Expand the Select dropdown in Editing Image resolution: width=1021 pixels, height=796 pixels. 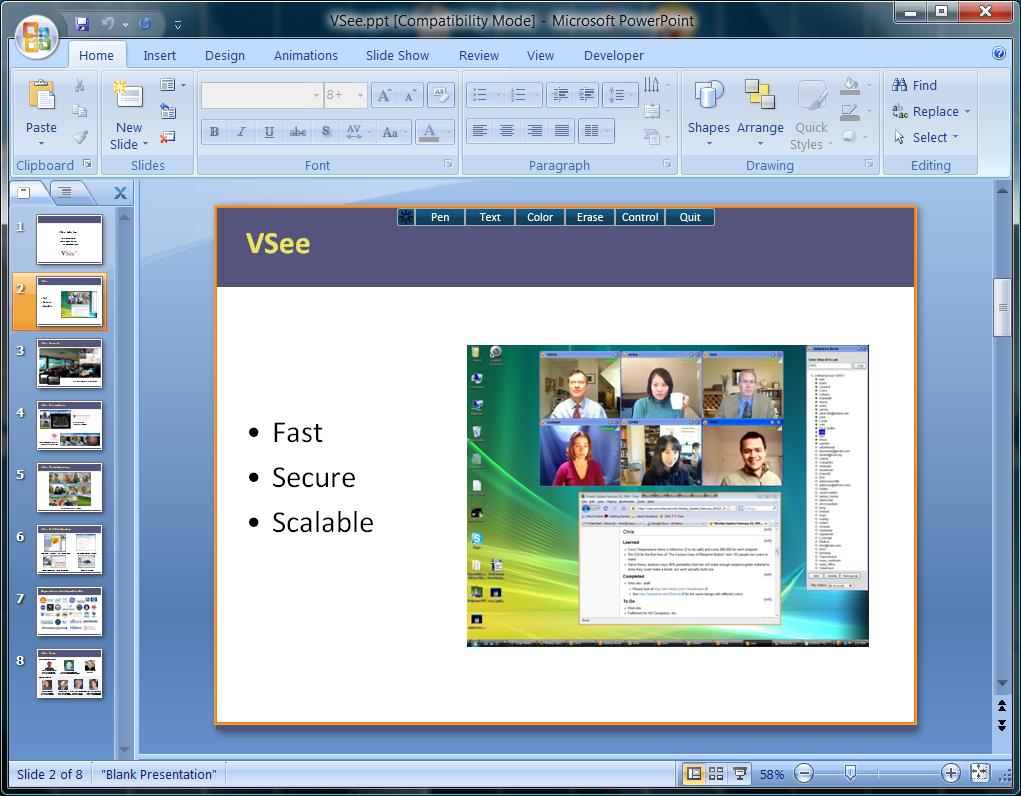coord(928,138)
